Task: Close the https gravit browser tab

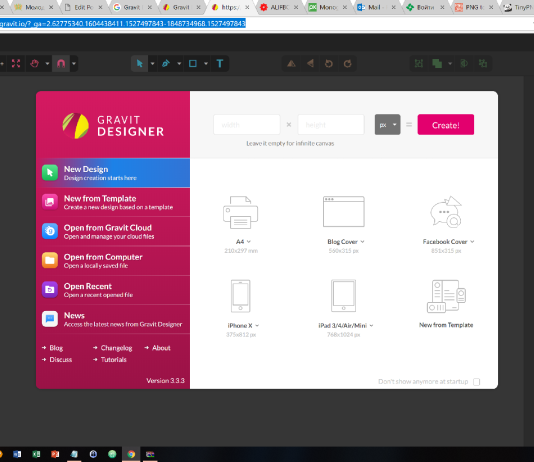Action: point(247,7)
